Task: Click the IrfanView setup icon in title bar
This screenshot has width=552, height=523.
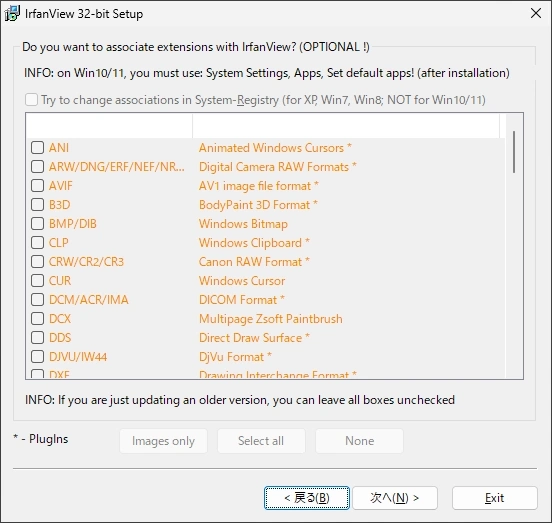Action: click(x=12, y=14)
